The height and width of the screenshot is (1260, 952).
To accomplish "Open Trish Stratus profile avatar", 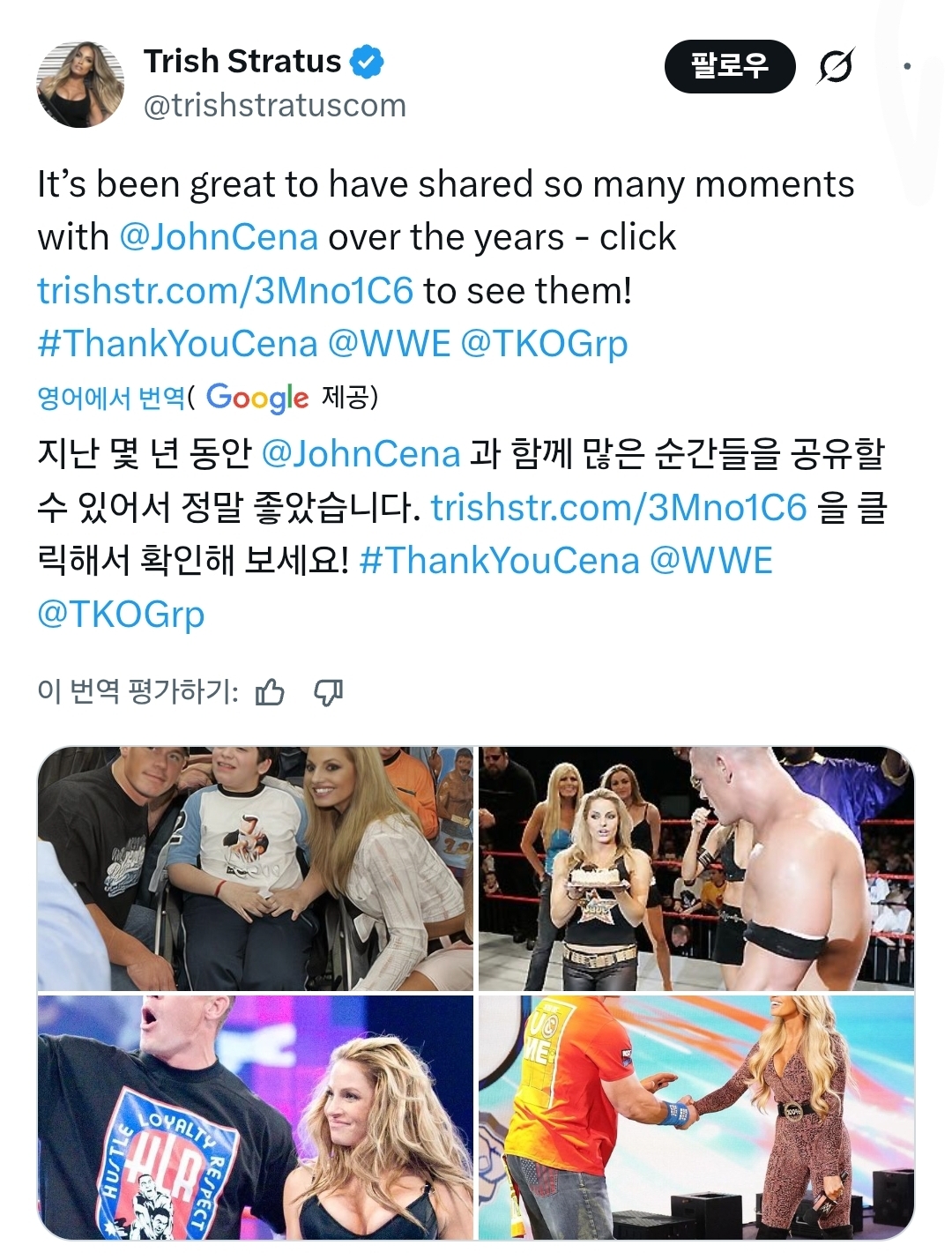I will click(x=79, y=84).
